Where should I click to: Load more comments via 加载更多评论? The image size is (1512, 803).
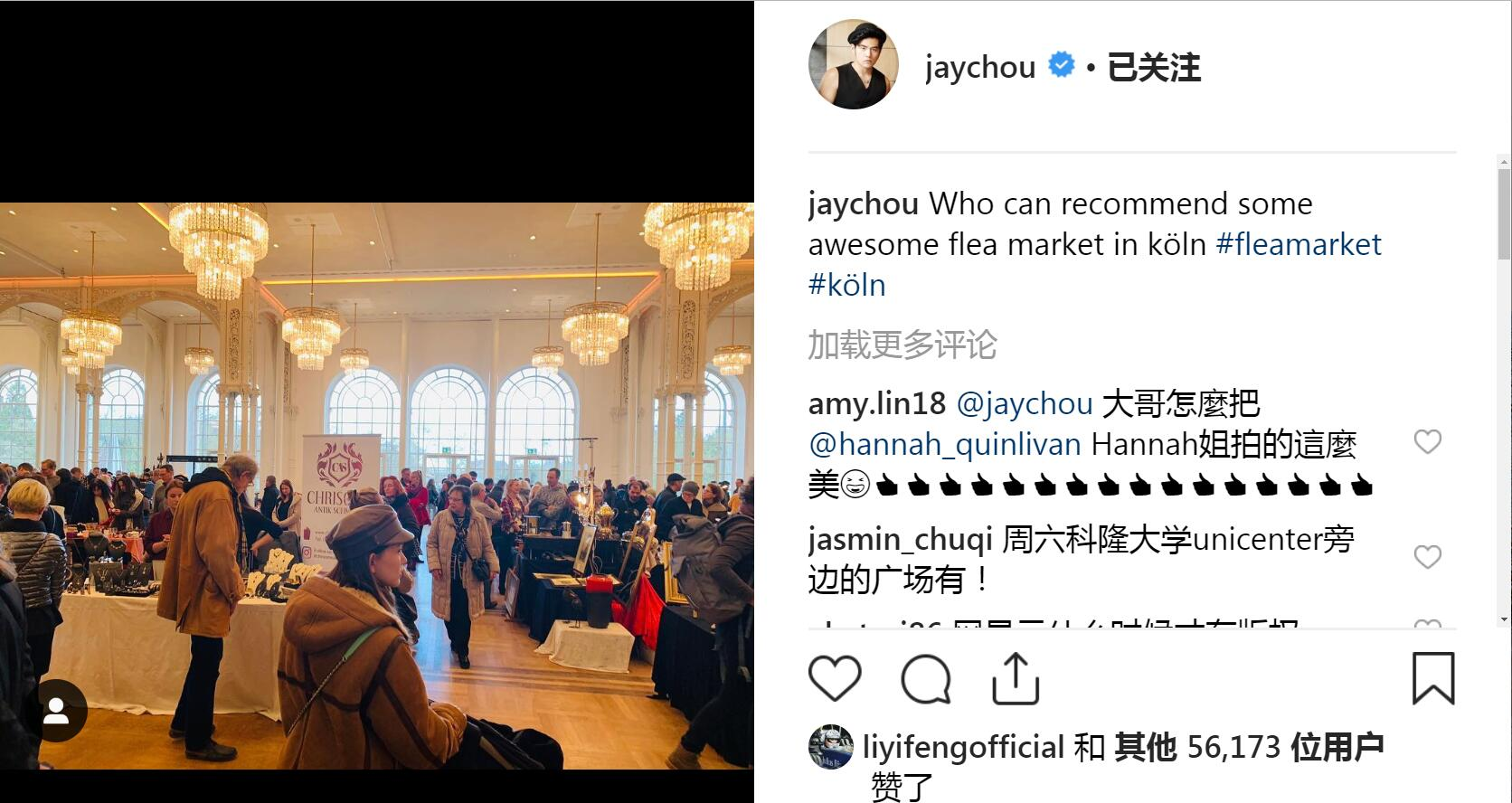click(902, 345)
